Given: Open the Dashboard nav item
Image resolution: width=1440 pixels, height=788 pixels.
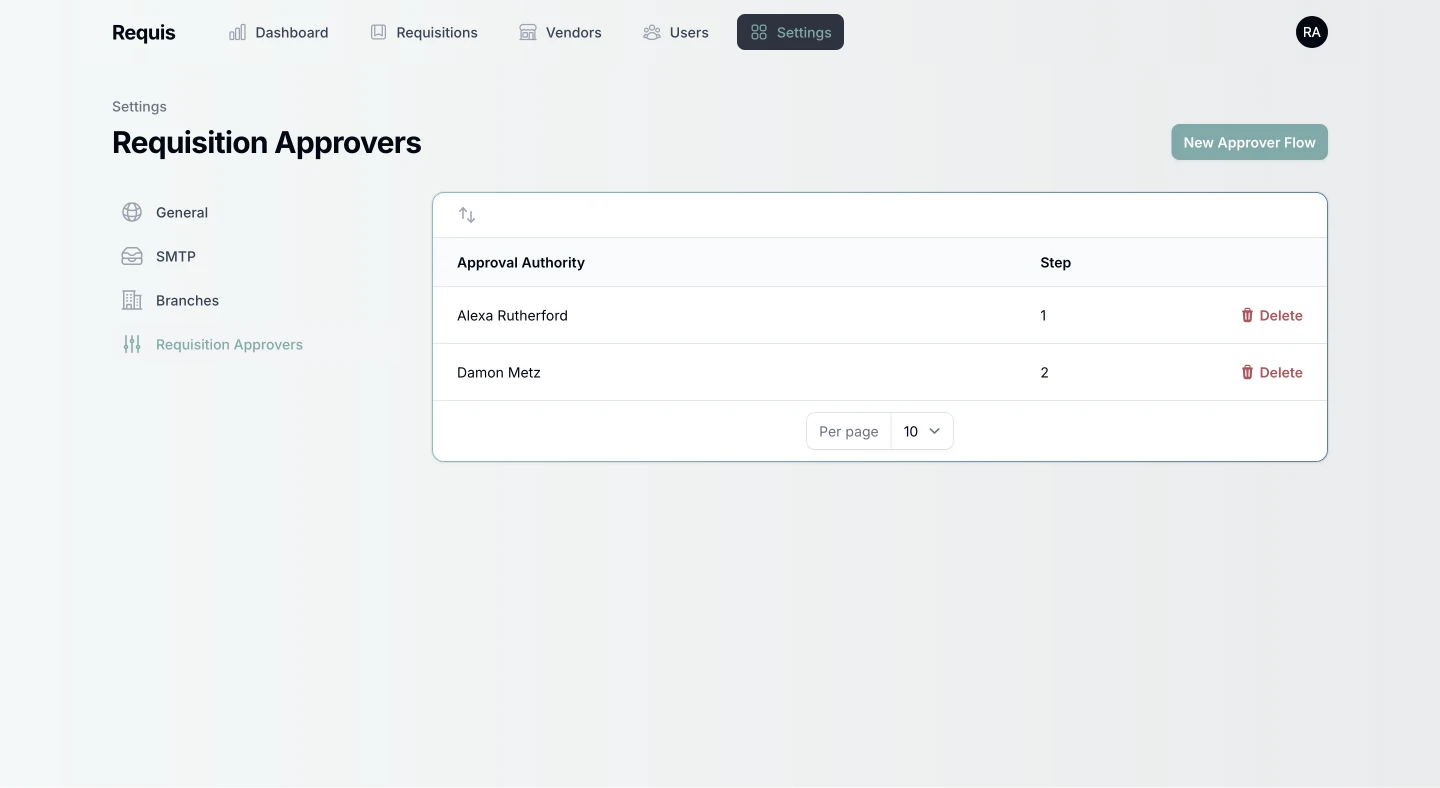Looking at the screenshot, I should (x=279, y=32).
